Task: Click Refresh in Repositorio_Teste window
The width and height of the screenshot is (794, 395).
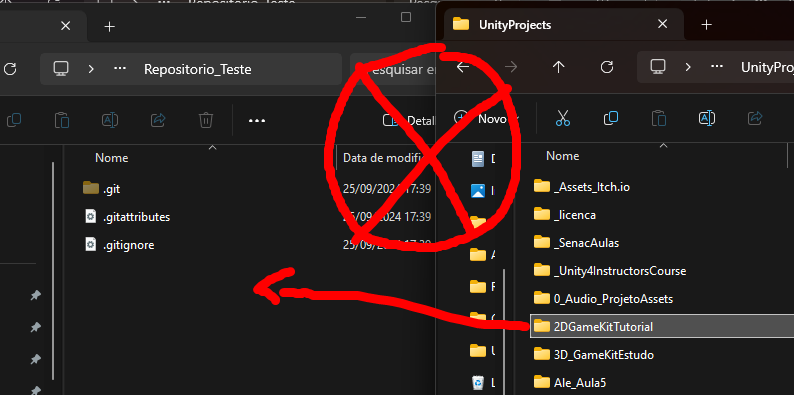Action: (10, 69)
